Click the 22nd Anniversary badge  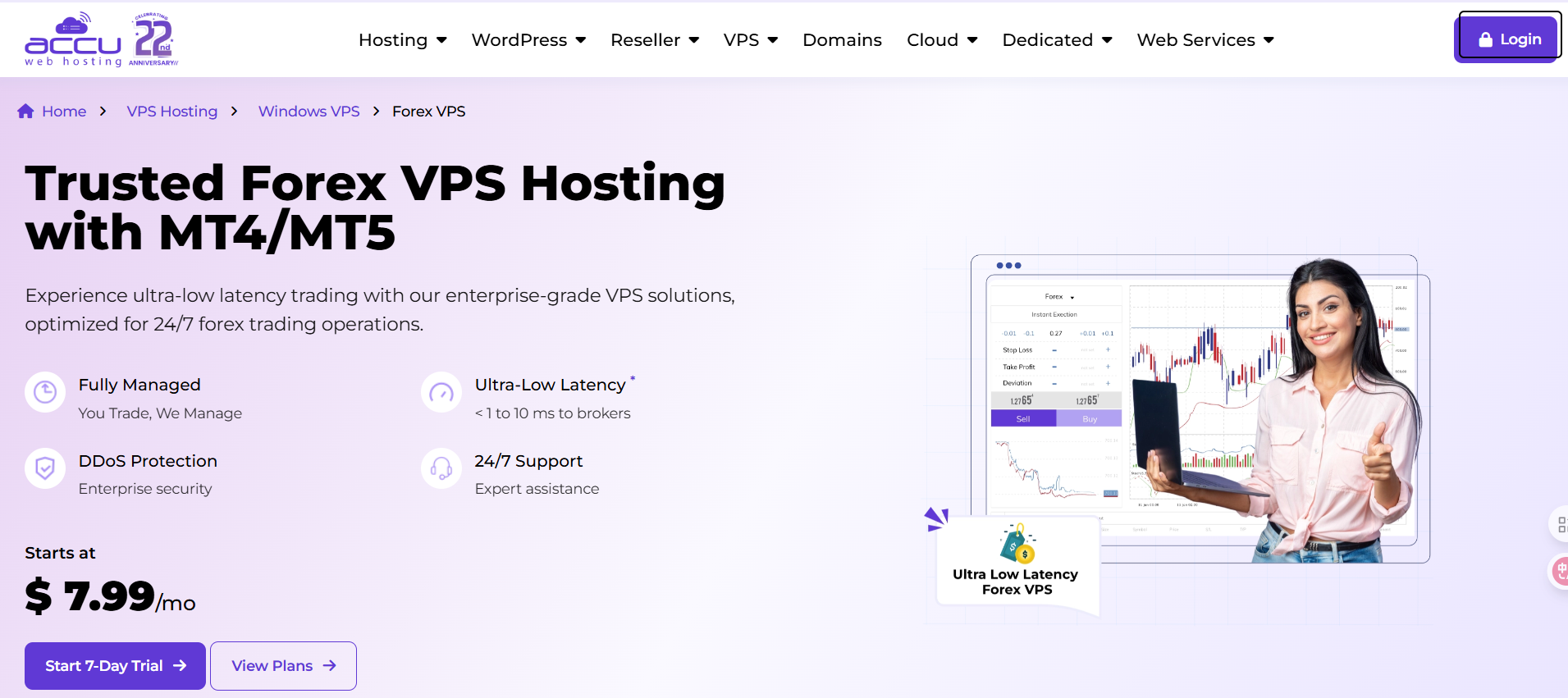tap(153, 39)
